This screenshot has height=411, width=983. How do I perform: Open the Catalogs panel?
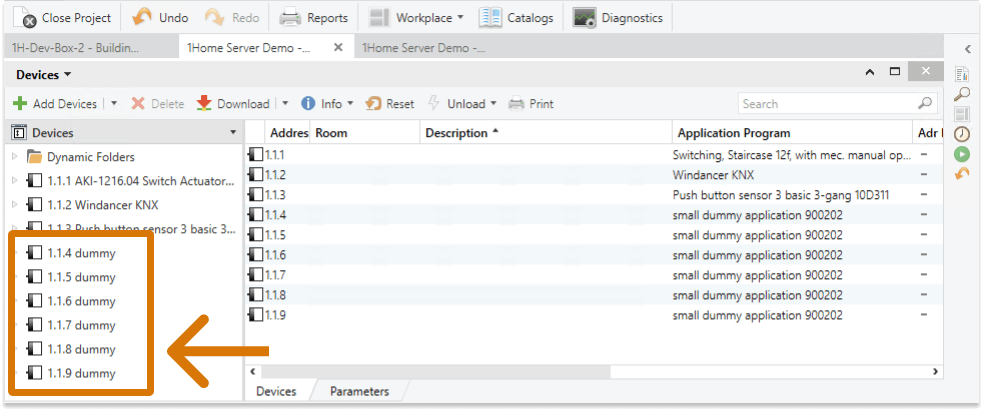click(490, 17)
